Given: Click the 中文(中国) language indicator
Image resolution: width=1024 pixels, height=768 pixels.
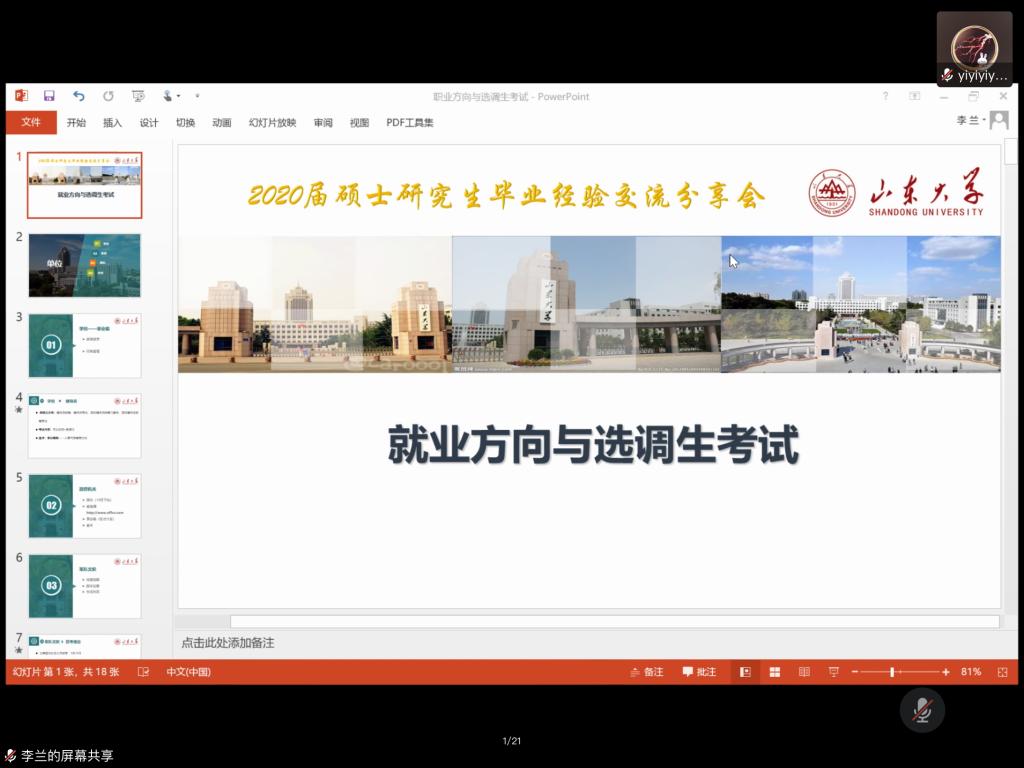Looking at the screenshot, I should [x=188, y=672].
